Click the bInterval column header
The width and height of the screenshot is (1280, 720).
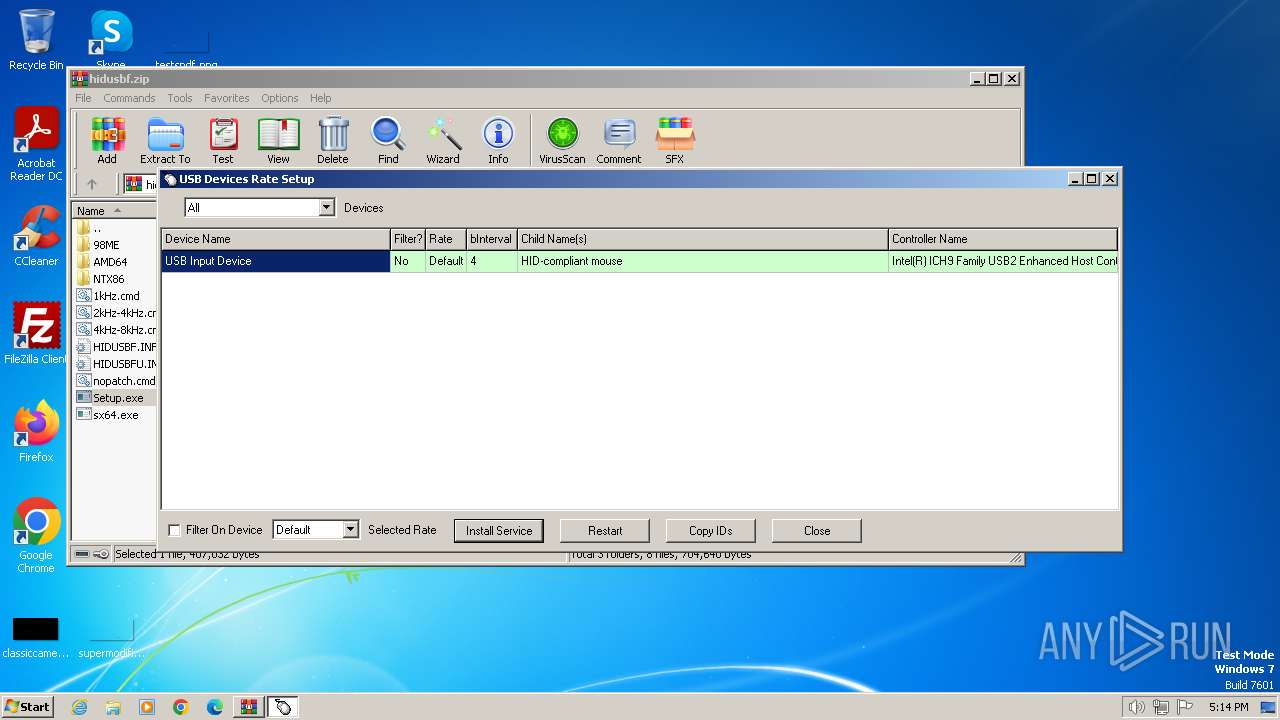click(x=492, y=239)
